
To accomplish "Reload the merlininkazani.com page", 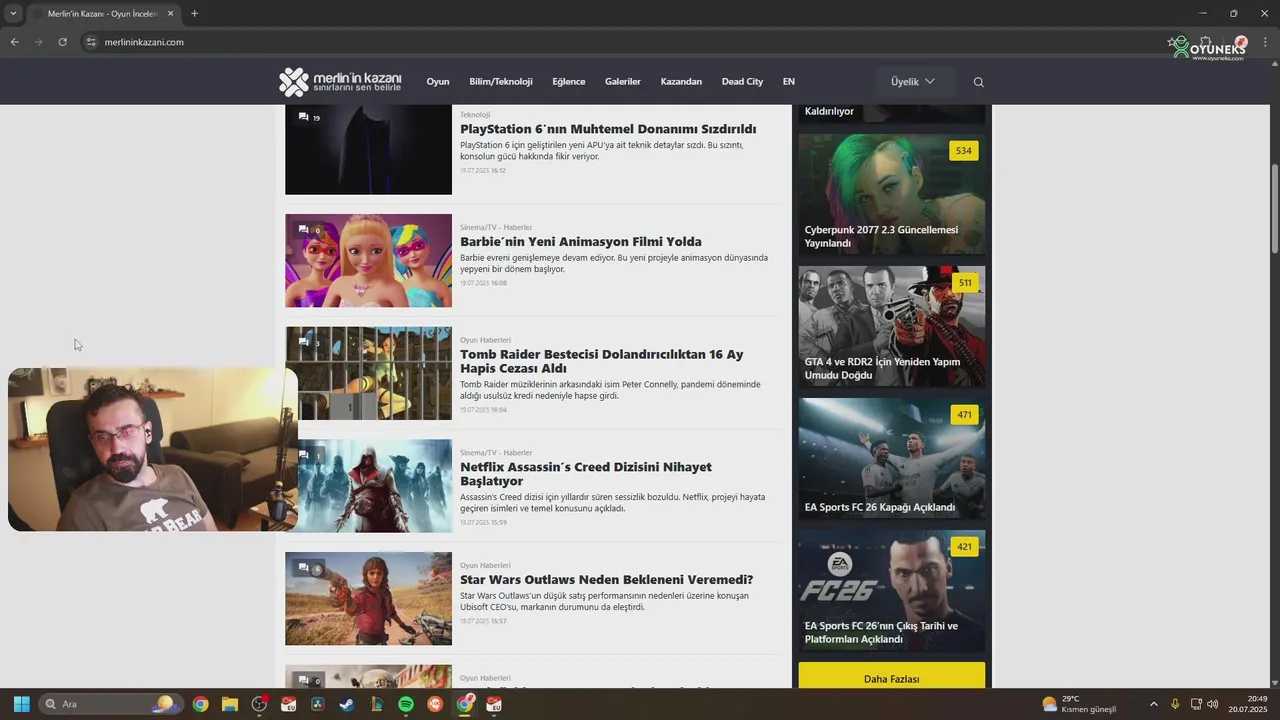I will tap(62, 42).
